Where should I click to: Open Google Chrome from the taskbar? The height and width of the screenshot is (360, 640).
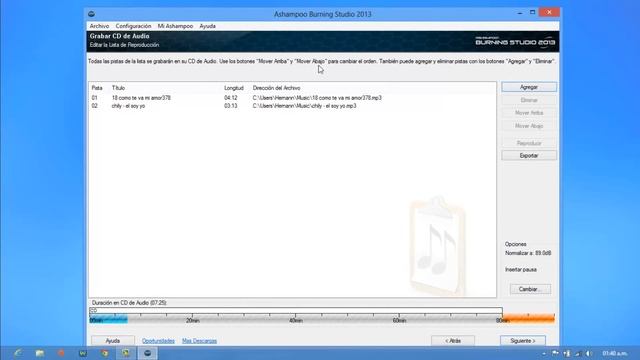104,353
